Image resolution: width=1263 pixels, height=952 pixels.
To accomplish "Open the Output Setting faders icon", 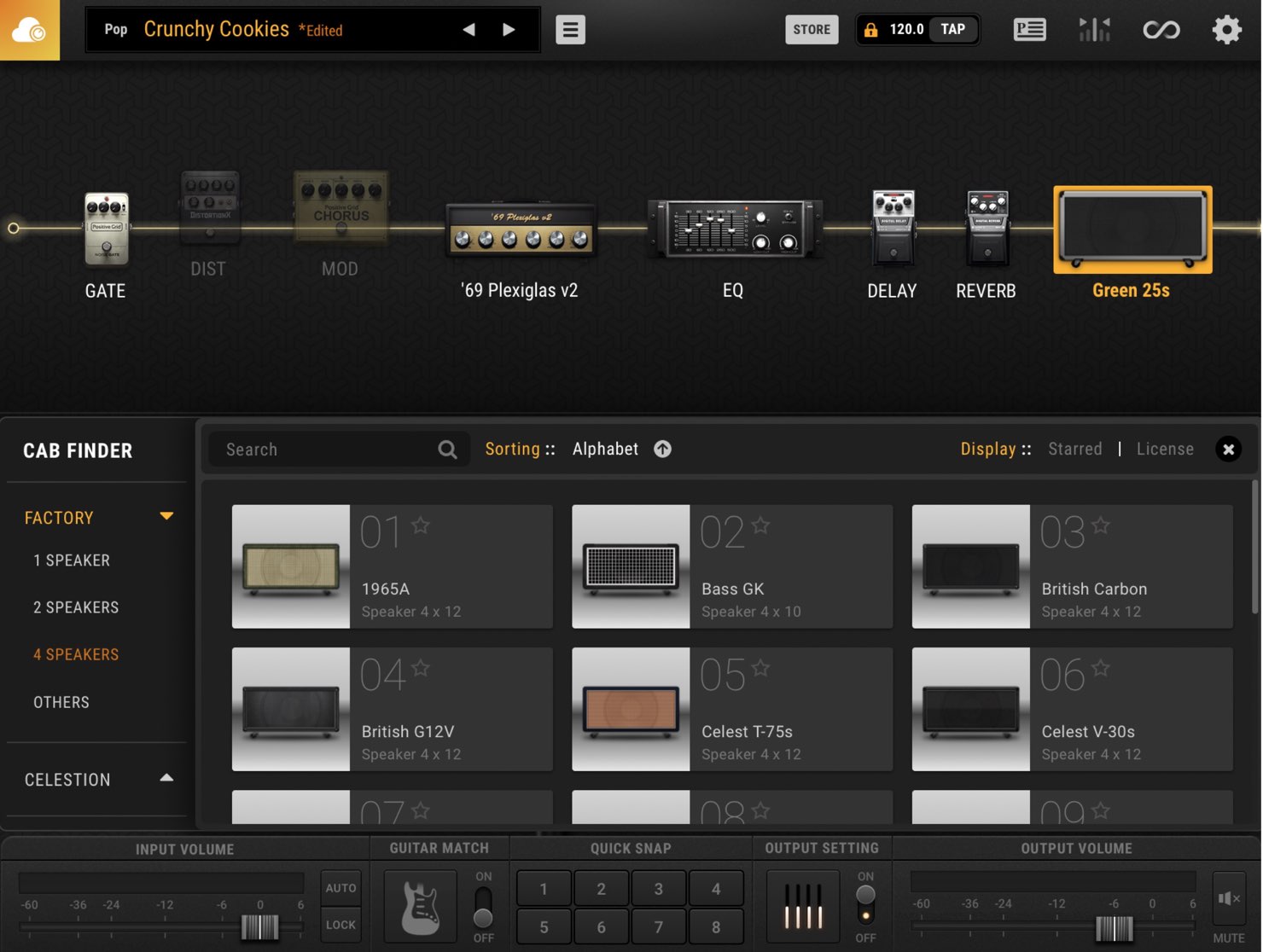I will 802,906.
